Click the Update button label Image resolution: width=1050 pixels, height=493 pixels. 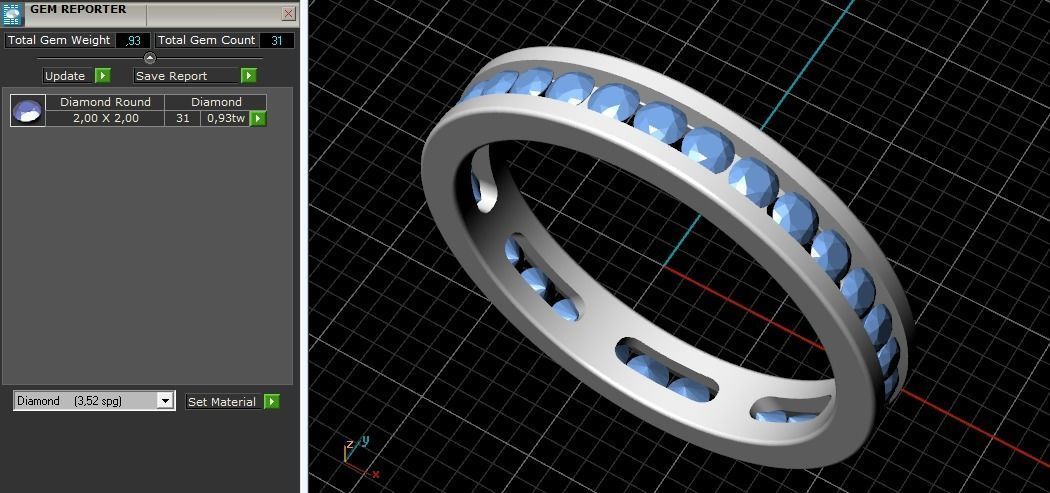tap(65, 76)
